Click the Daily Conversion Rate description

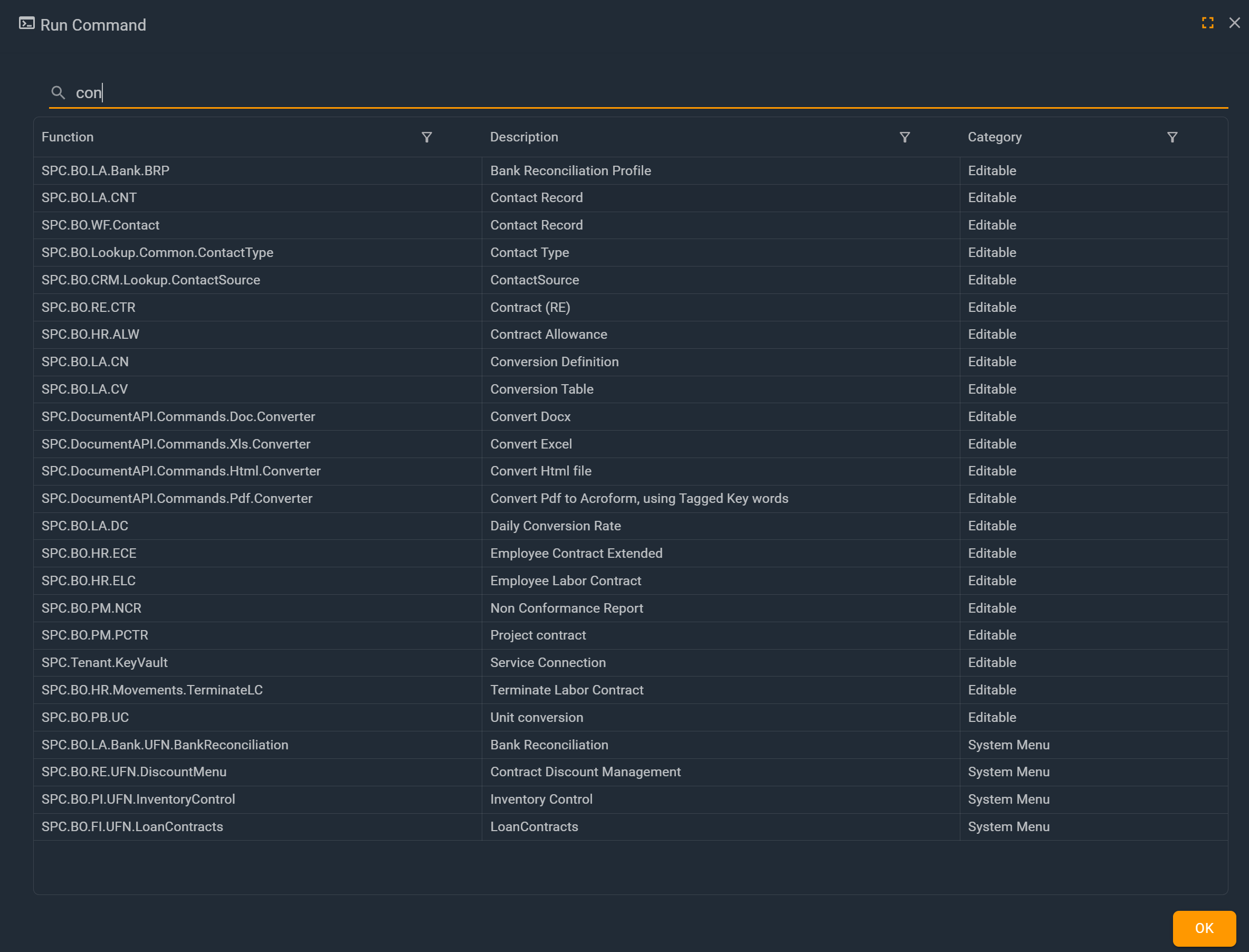click(555, 526)
